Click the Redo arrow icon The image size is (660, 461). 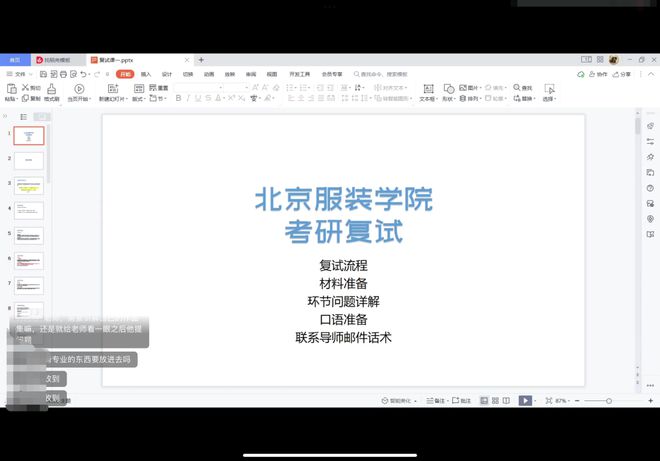click(97, 74)
